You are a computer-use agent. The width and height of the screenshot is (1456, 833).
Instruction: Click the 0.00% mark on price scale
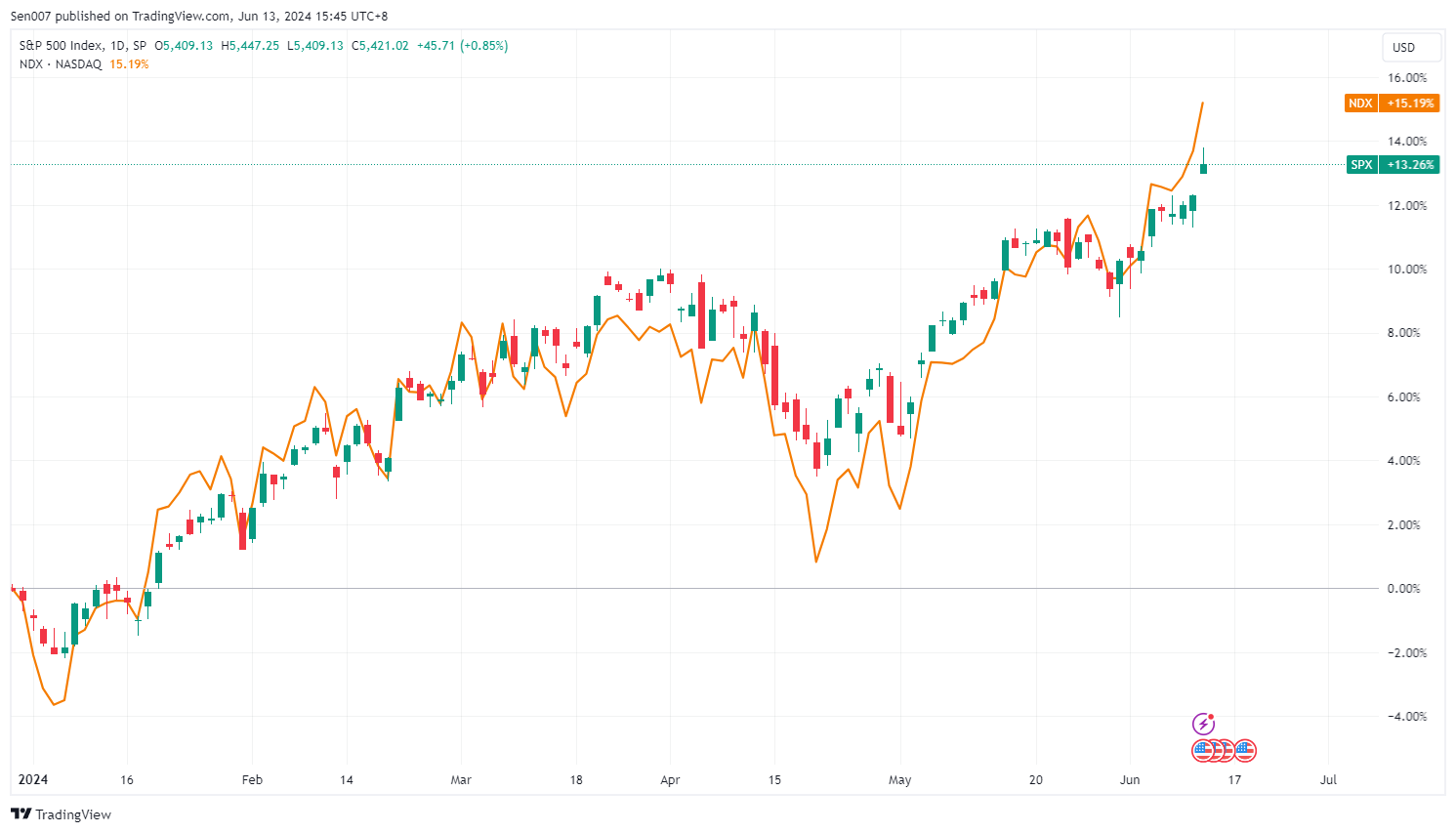(1406, 589)
